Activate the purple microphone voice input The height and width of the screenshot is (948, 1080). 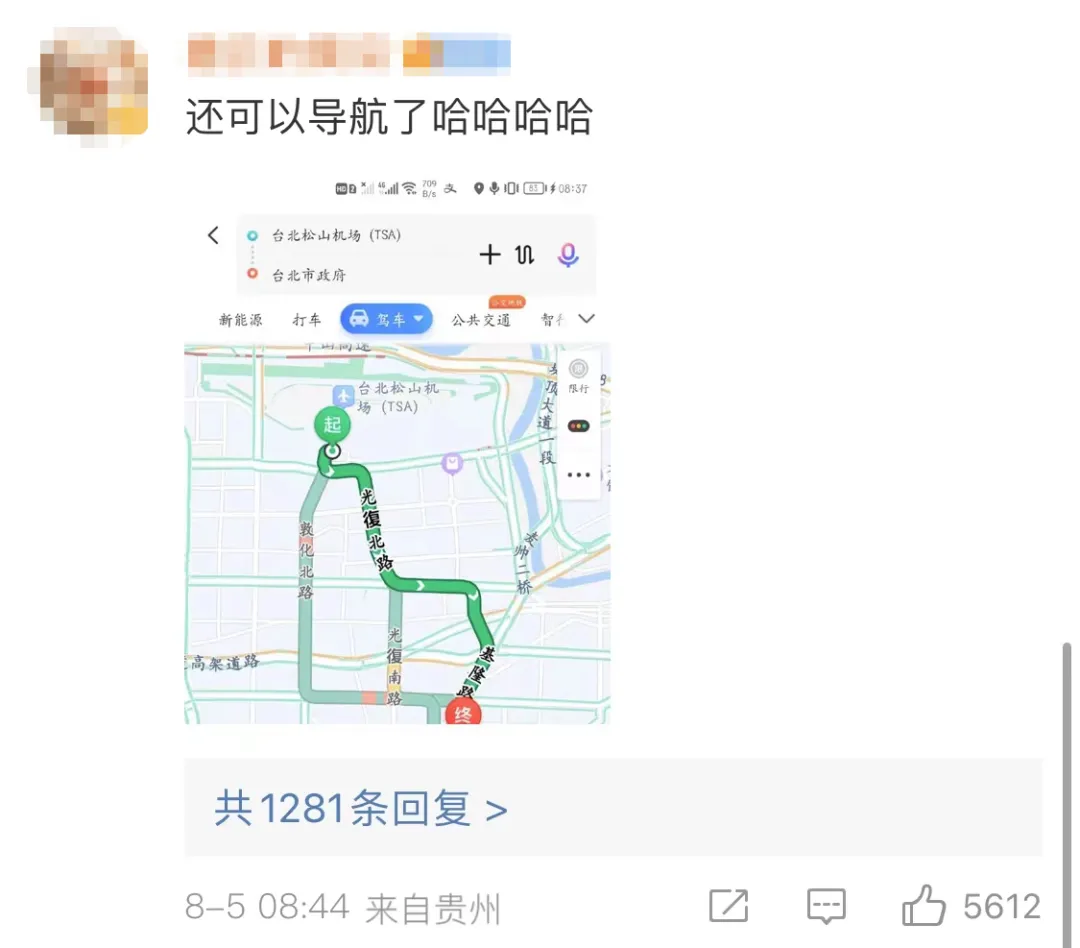[568, 255]
